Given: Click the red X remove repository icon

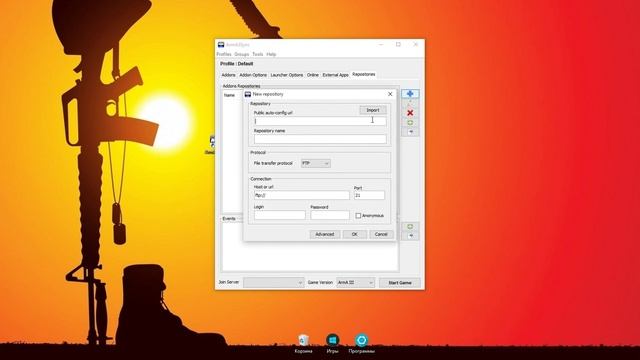Looking at the screenshot, I should [410, 113].
